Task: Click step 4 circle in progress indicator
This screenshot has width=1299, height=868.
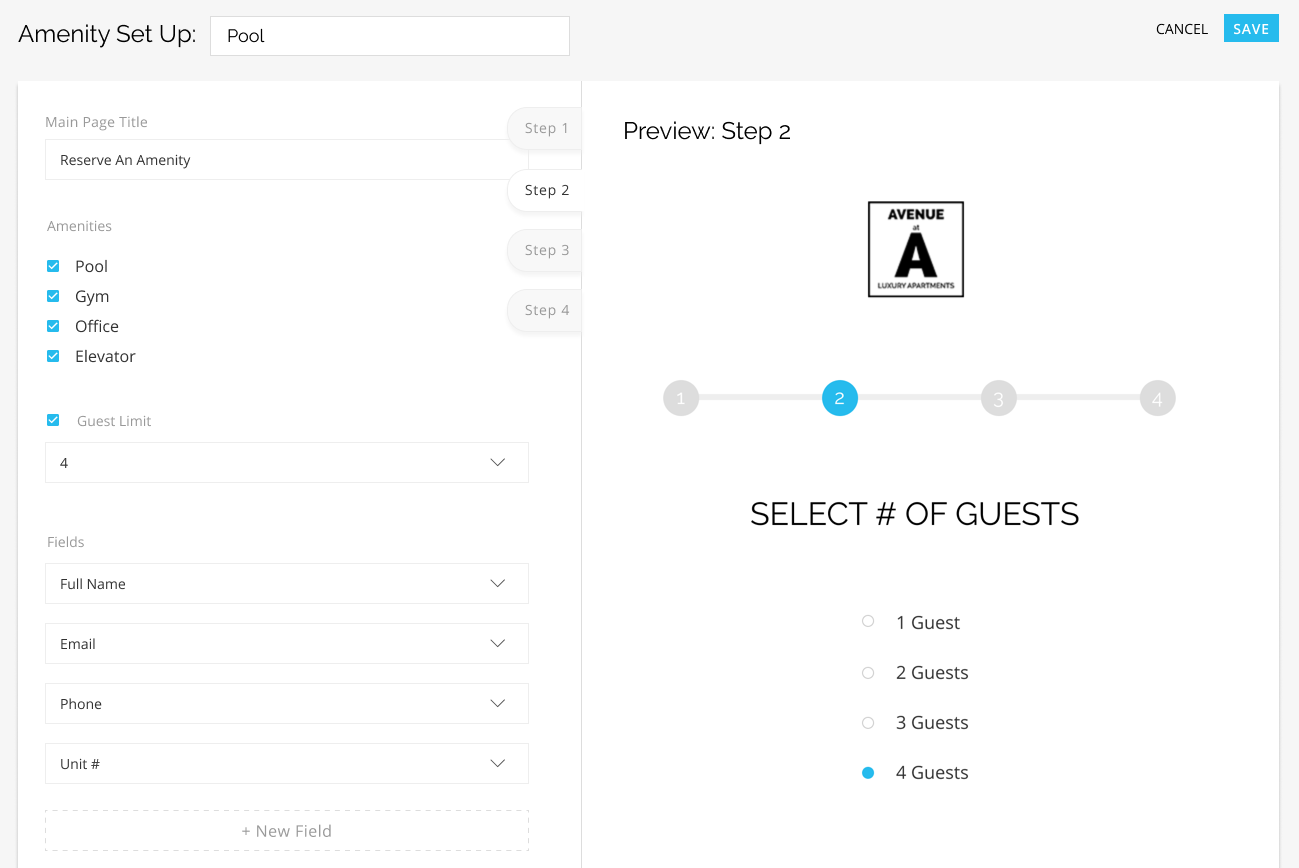Action: pos(1157,398)
